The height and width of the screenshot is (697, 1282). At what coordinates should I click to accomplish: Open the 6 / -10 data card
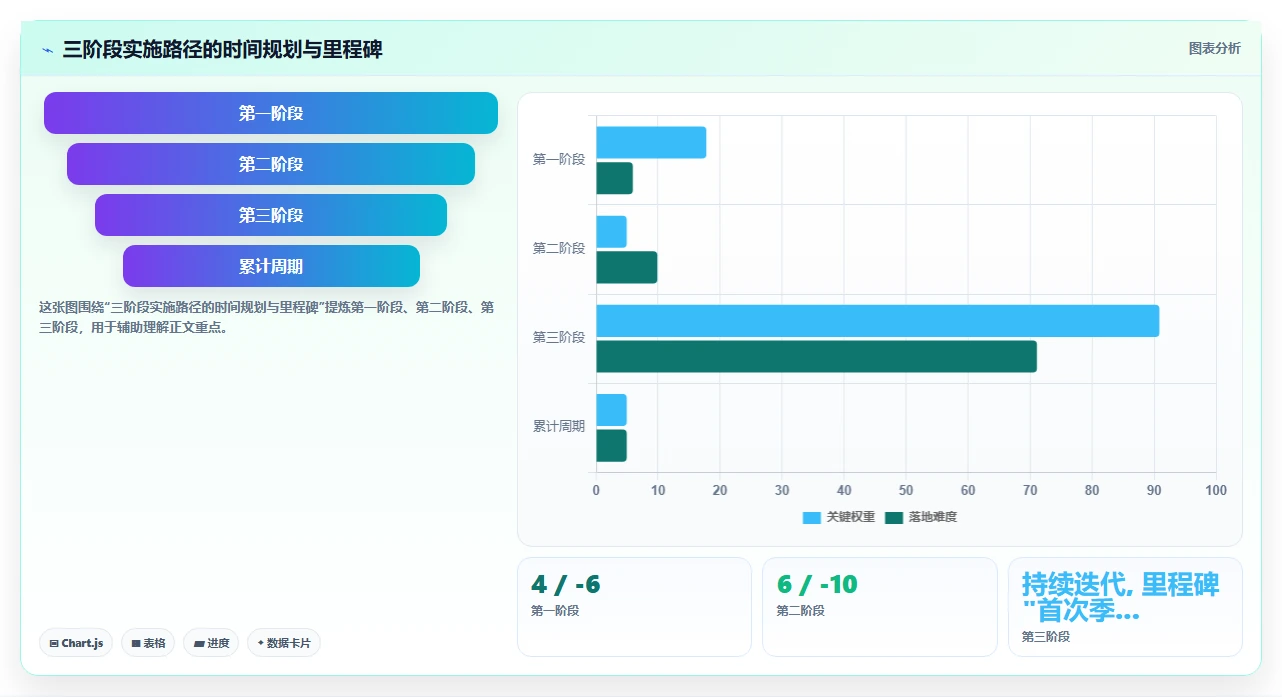(x=880, y=607)
